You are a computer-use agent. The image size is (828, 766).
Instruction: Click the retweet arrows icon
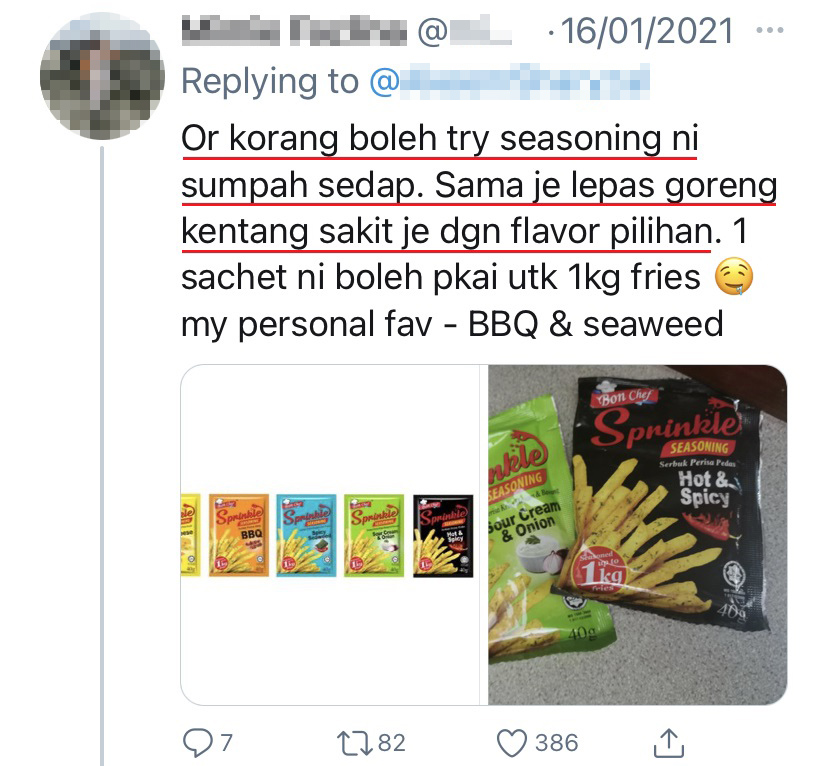[x=354, y=743]
